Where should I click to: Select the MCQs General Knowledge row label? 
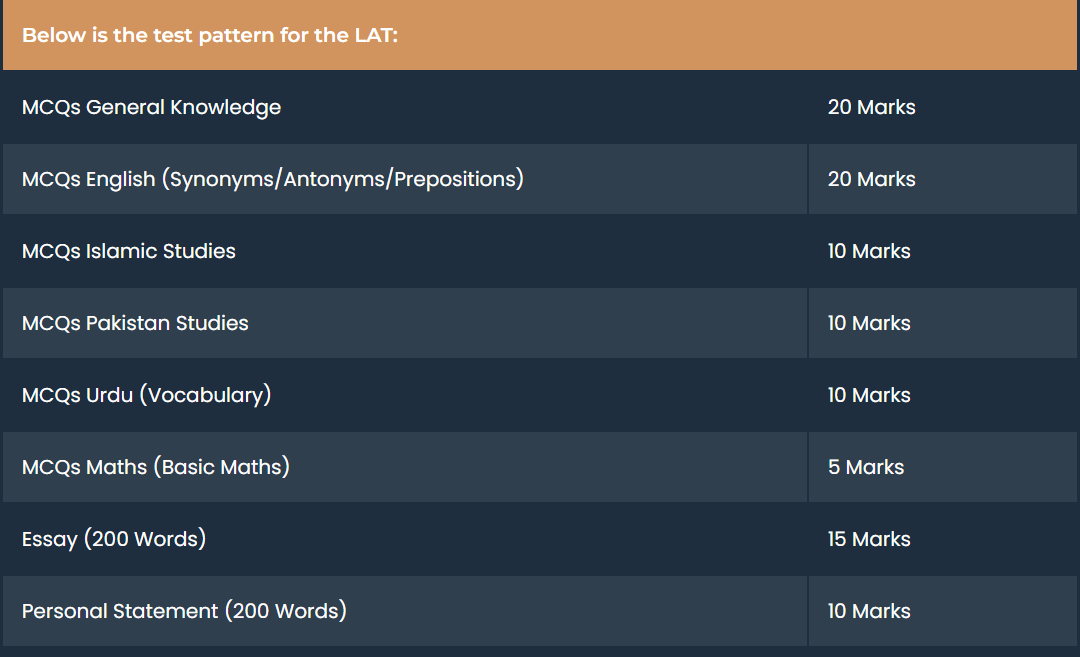click(x=151, y=107)
